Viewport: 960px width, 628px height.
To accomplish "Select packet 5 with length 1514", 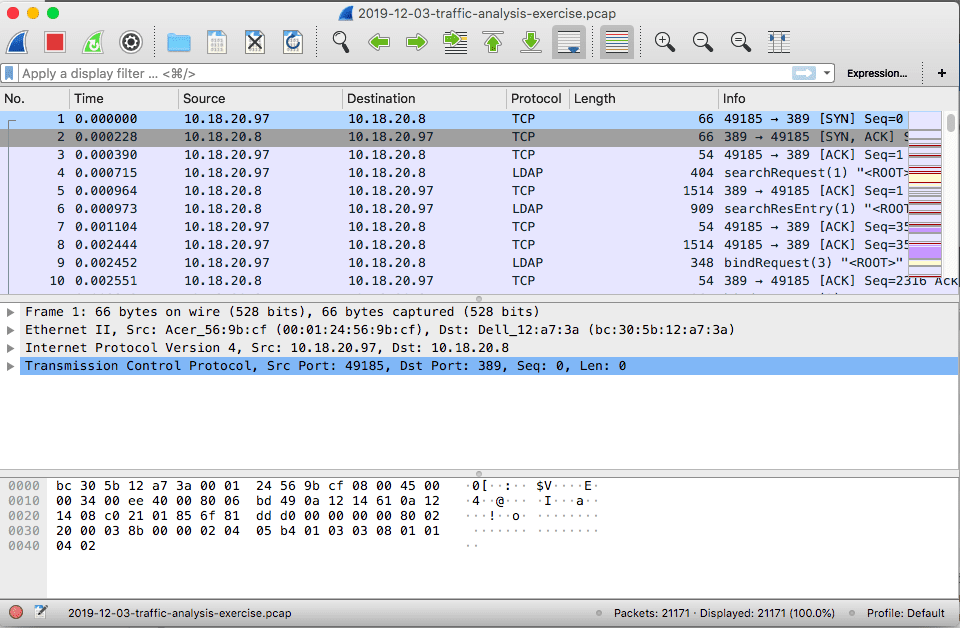I will (x=454, y=191).
